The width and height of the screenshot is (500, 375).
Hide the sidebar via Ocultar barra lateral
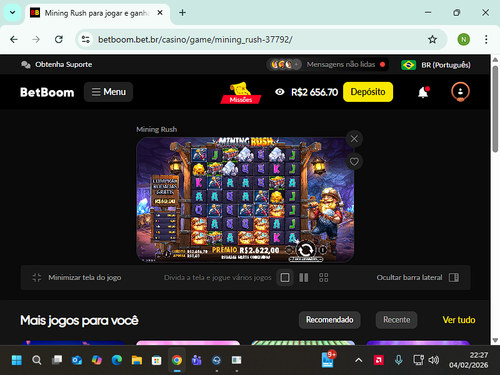tap(418, 277)
